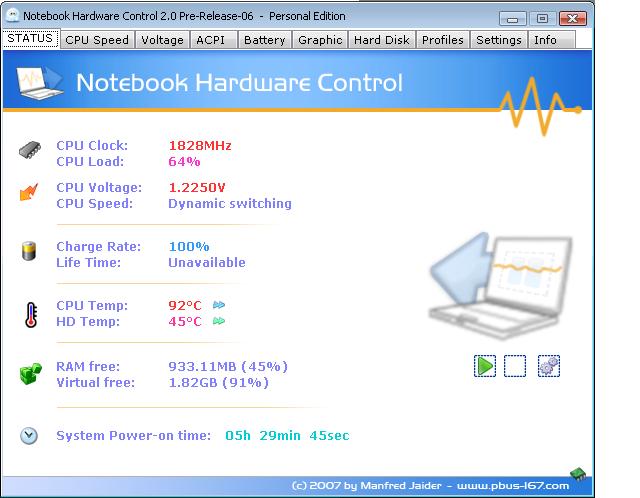The image size is (640, 498).
Task: Open the Settings tab
Action: (x=499, y=40)
